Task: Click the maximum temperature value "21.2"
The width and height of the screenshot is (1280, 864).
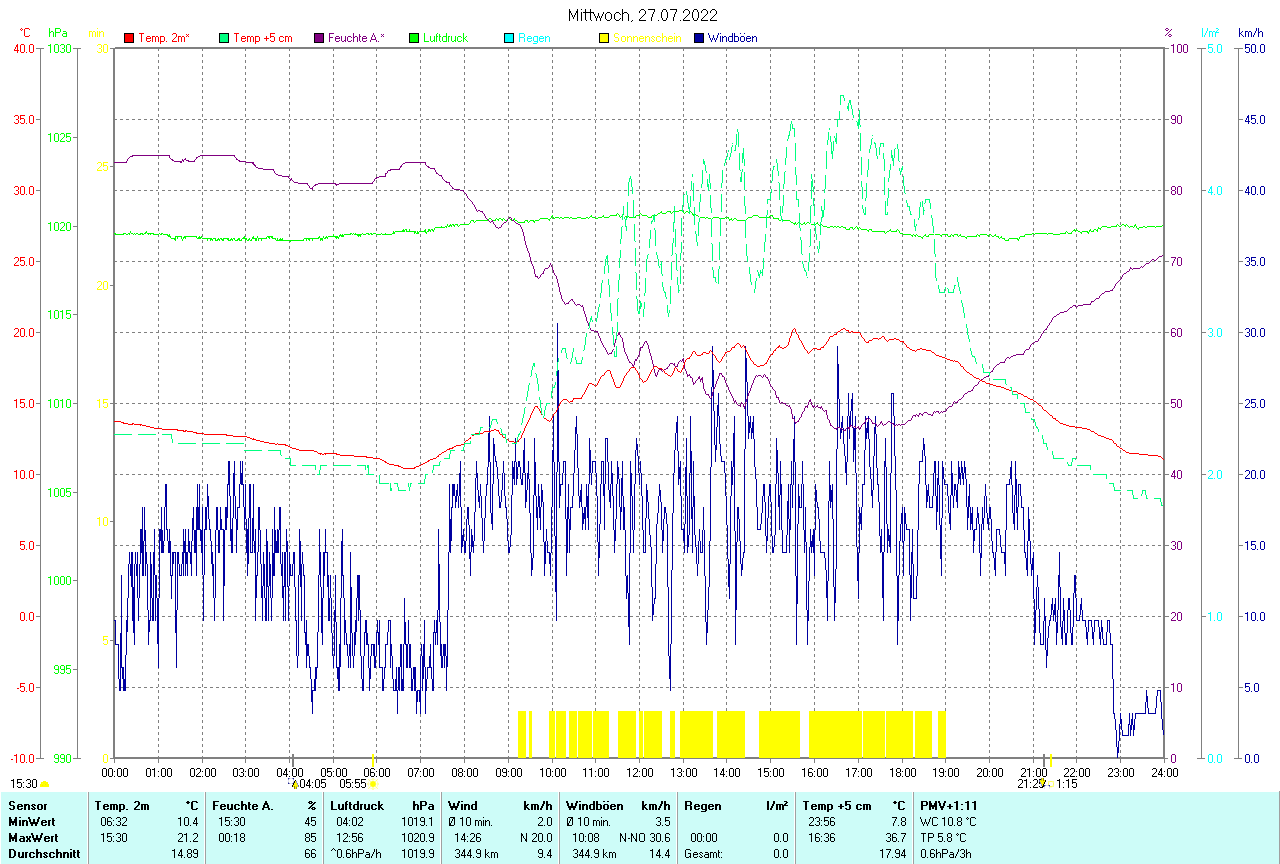Action: 188,837
